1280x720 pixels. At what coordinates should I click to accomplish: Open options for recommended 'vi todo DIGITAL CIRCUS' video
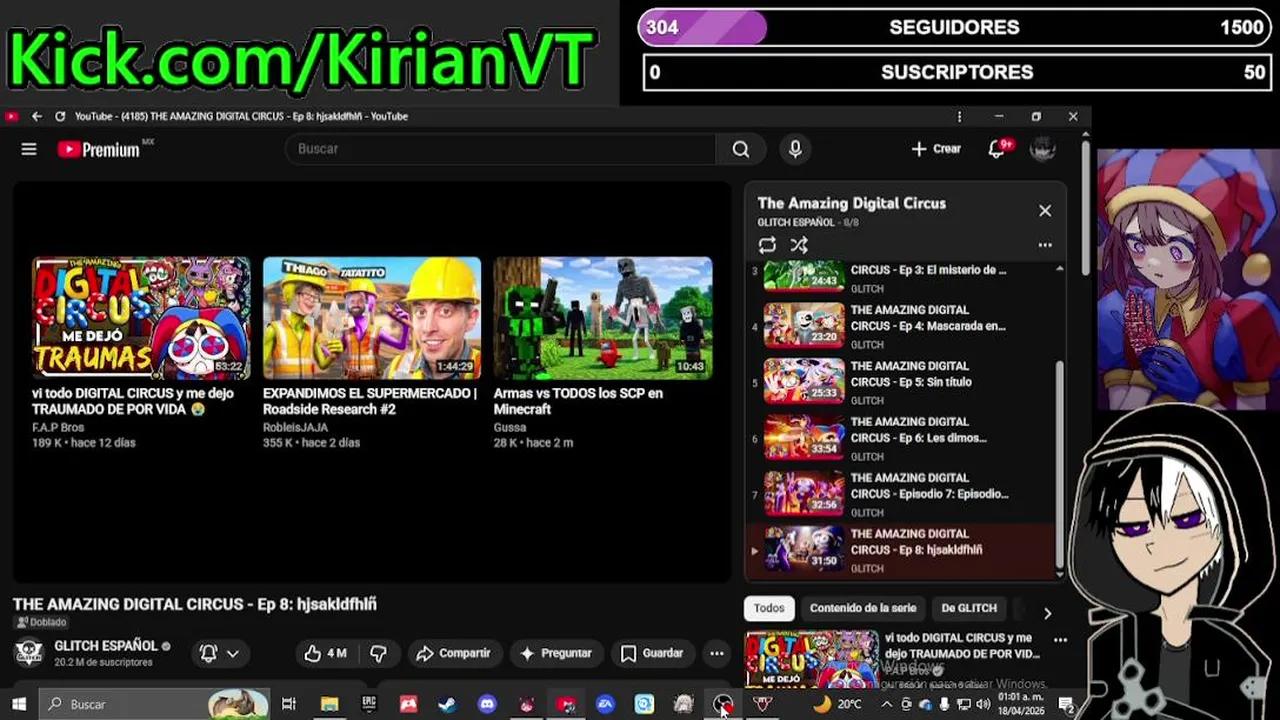1060,640
